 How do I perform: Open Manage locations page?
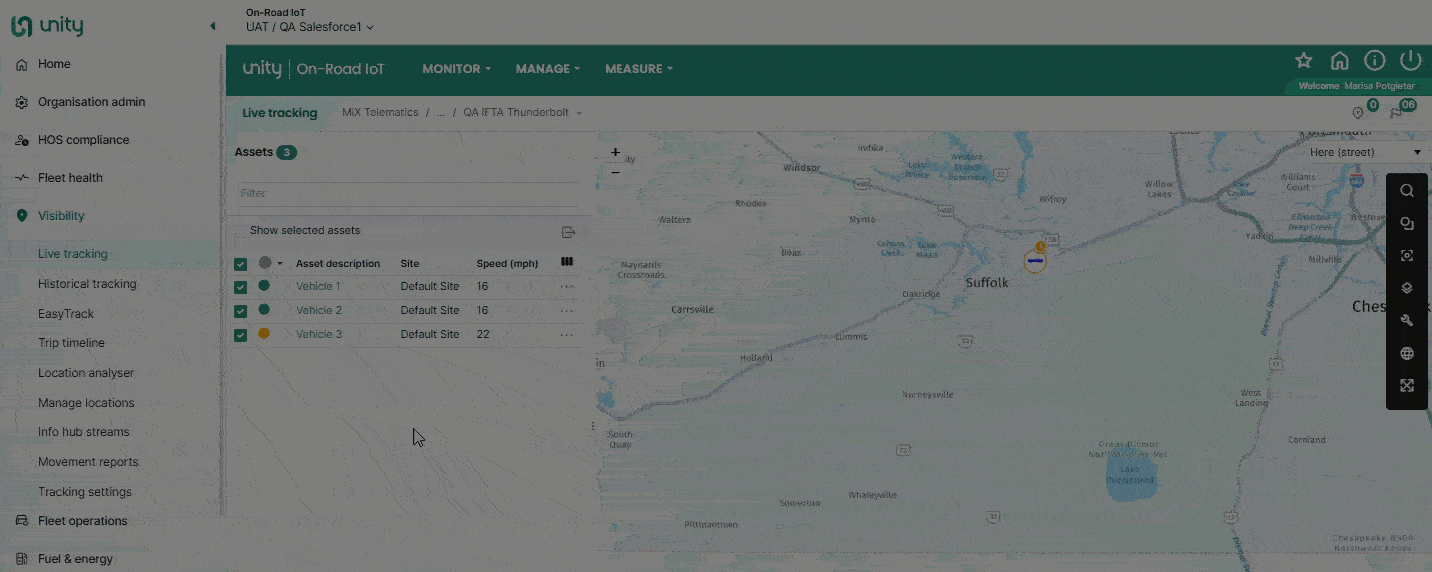click(x=86, y=403)
